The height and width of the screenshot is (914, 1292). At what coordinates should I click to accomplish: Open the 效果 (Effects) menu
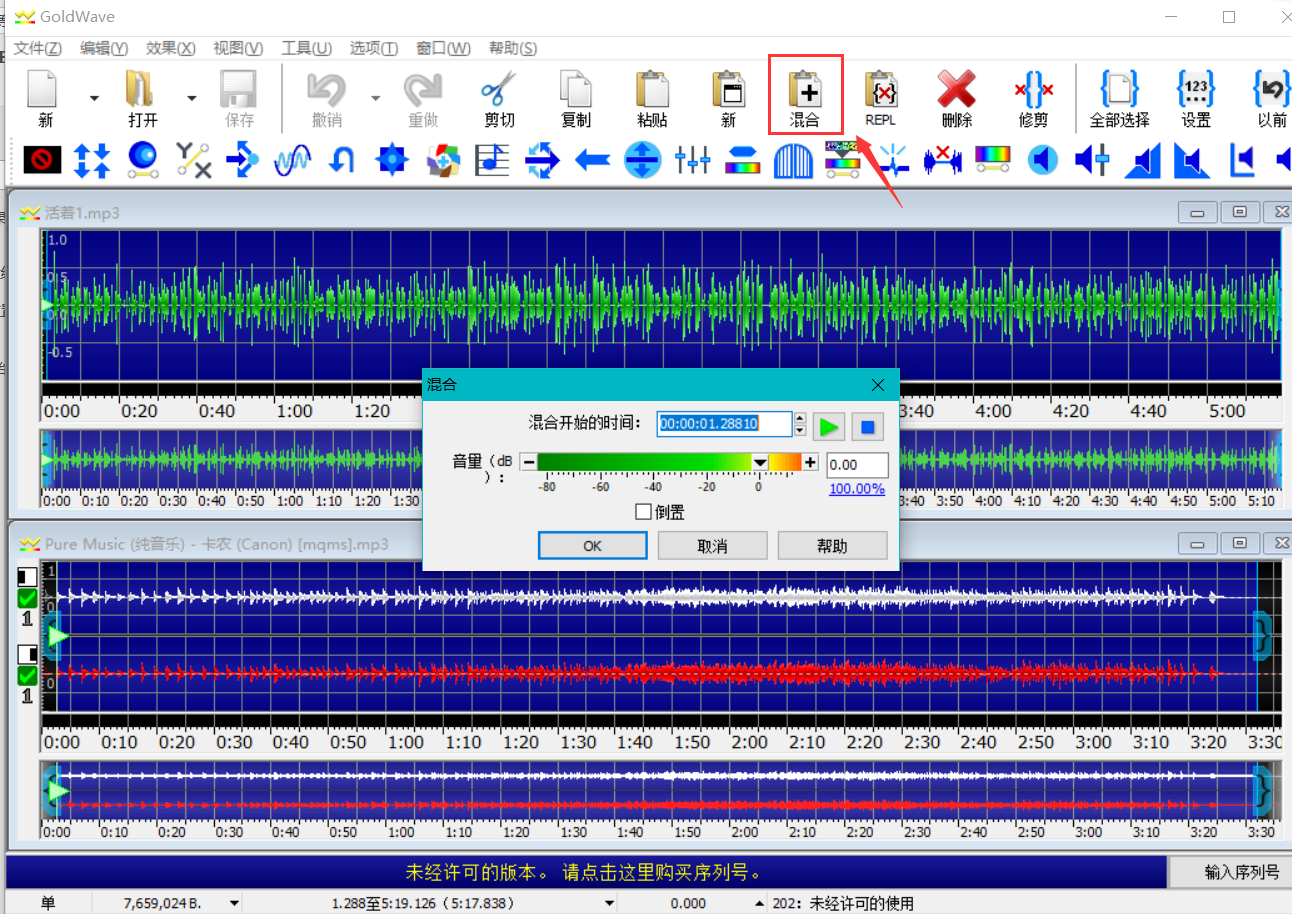(x=170, y=48)
